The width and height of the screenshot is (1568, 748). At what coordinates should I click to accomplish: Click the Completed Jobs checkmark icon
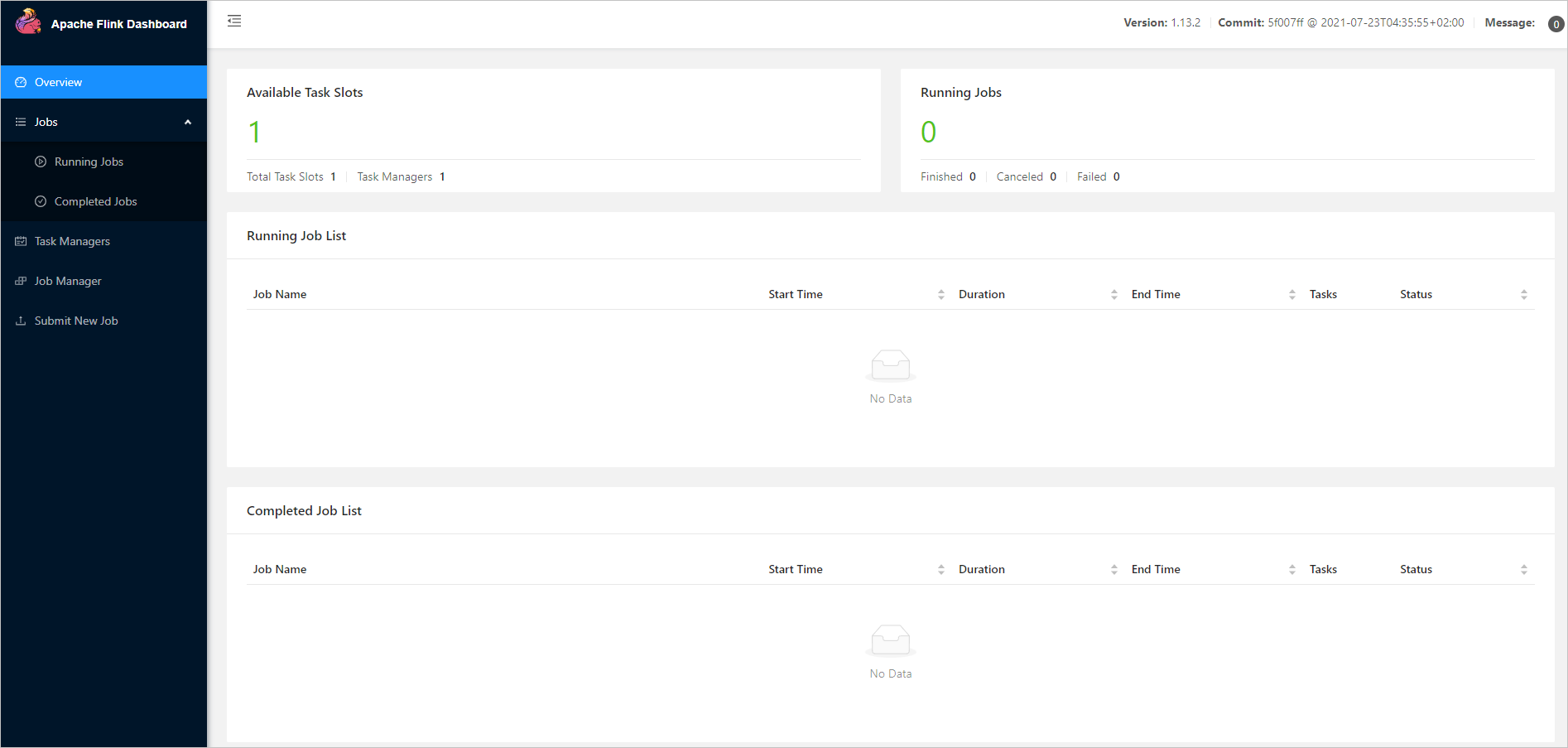coord(41,200)
